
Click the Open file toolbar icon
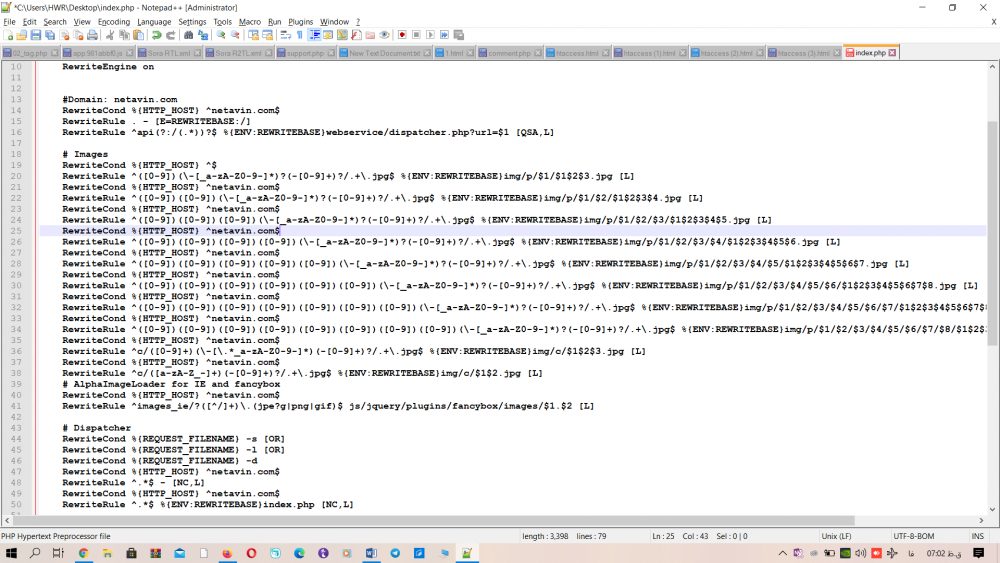22,35
